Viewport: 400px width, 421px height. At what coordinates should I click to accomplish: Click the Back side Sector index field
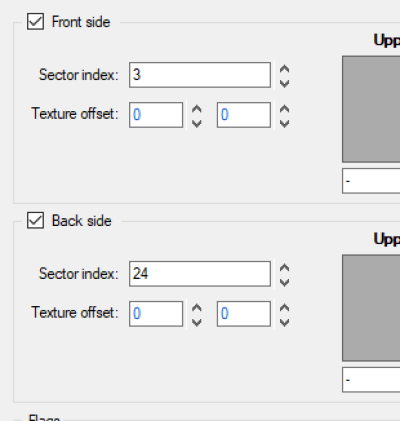(x=200, y=274)
